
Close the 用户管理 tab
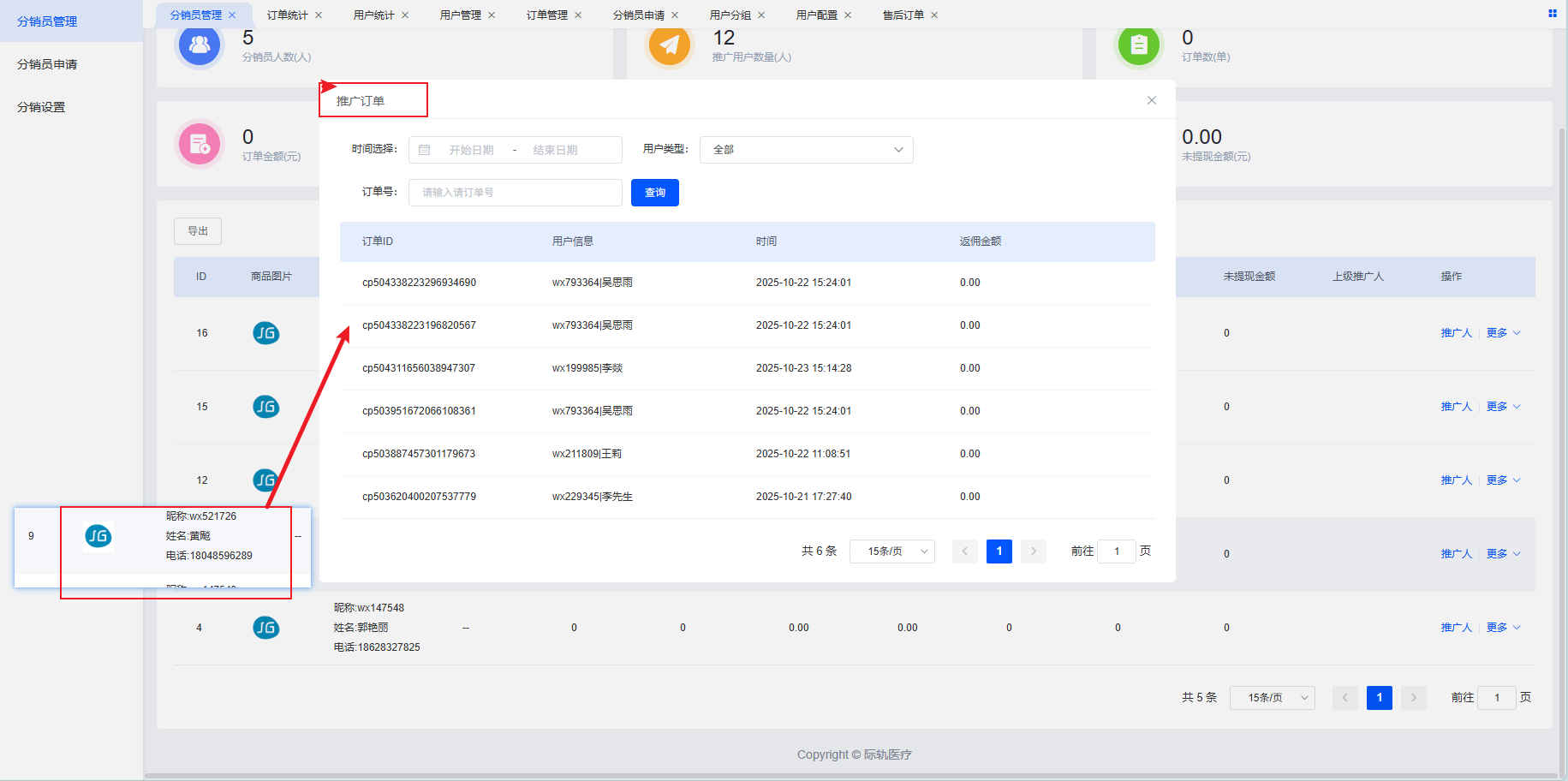click(x=492, y=15)
